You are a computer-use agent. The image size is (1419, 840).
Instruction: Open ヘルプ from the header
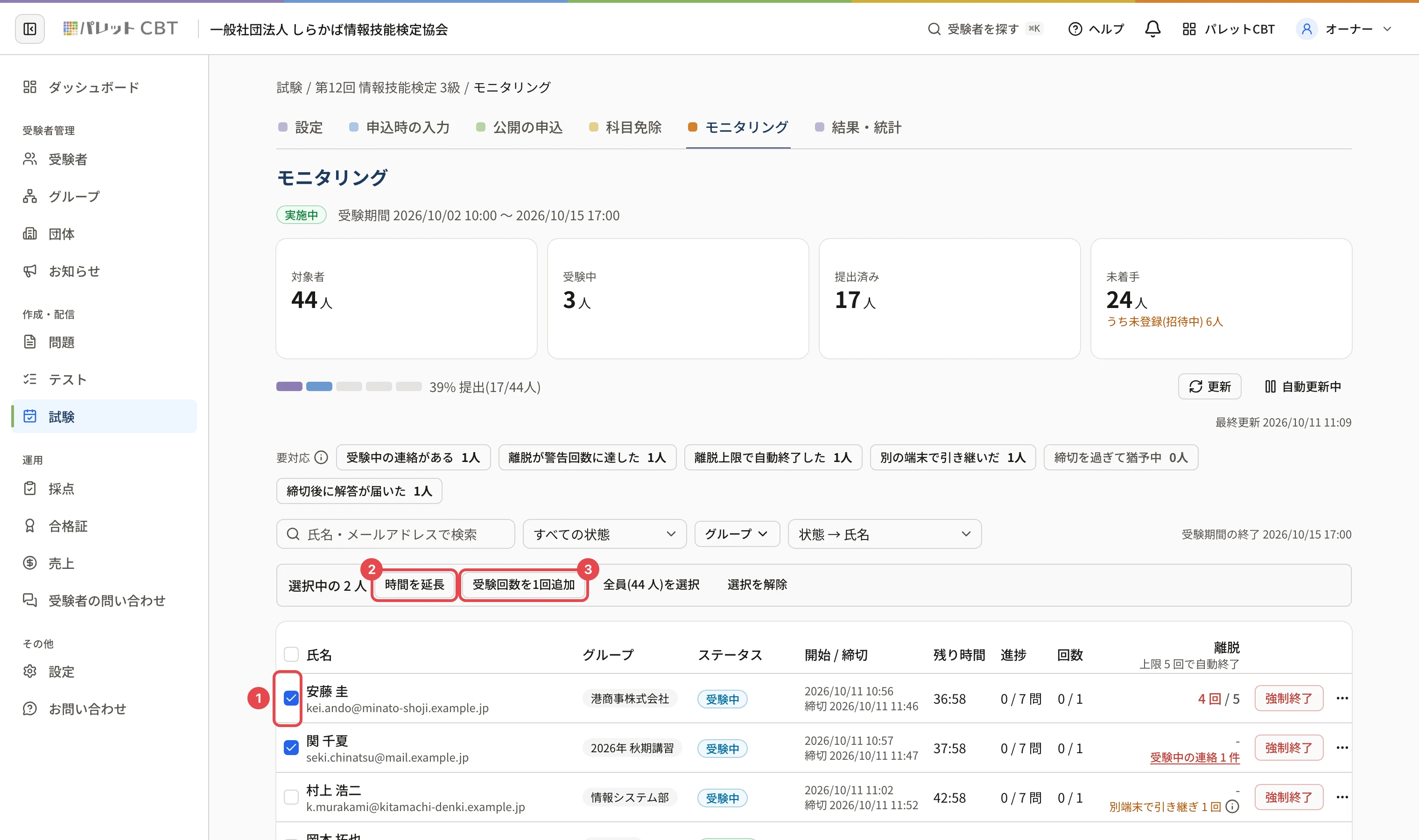(x=1096, y=29)
